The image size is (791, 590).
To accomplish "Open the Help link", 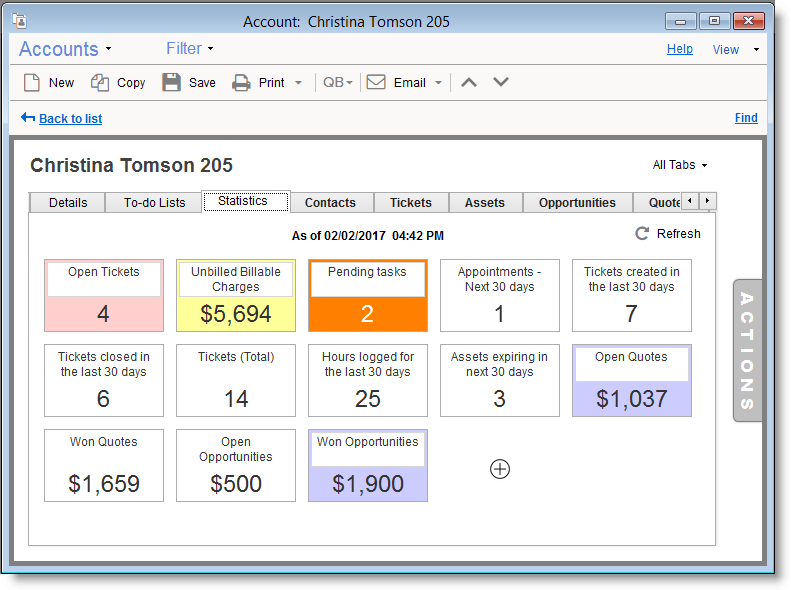I will [679, 49].
